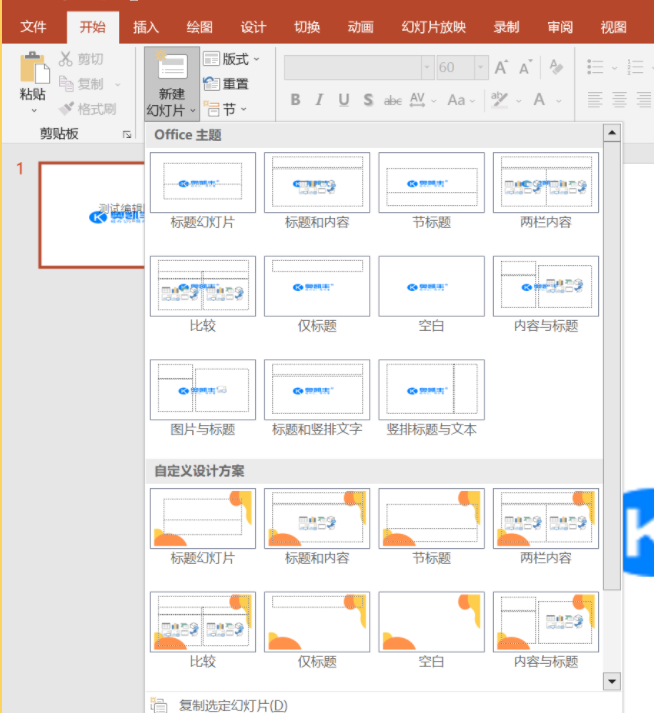Image resolution: width=654 pixels, height=713 pixels.
Task: Click Increase Font Size icon
Action: point(501,68)
